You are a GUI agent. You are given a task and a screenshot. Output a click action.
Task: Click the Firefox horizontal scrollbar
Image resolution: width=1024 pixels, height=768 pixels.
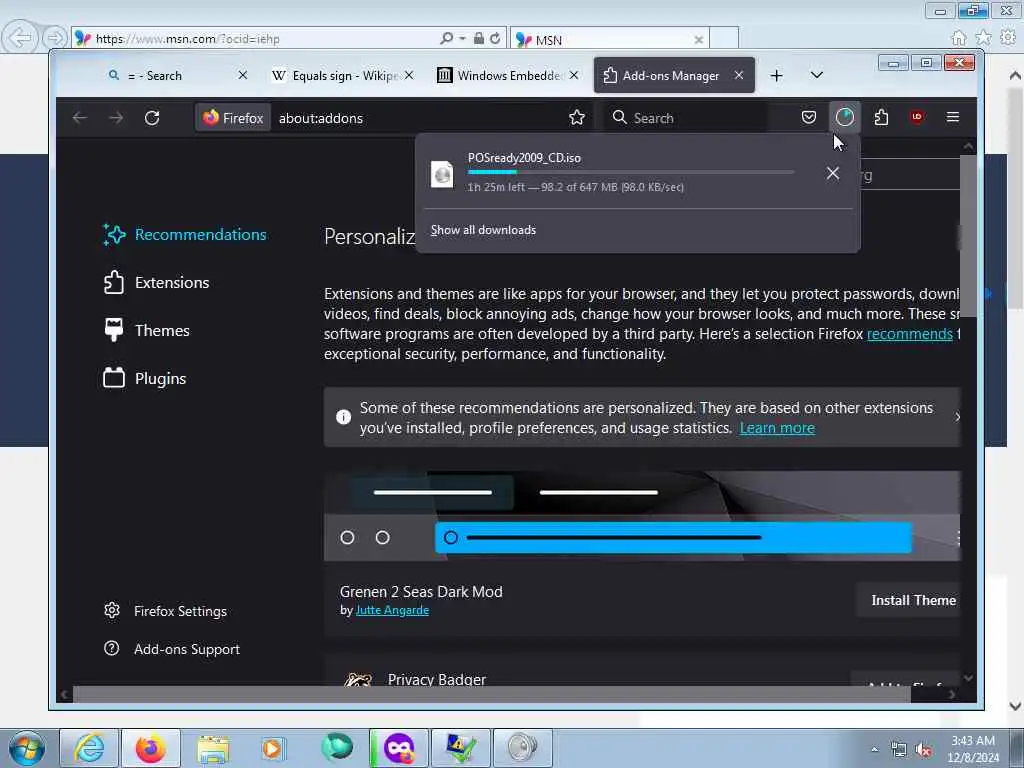[491, 694]
